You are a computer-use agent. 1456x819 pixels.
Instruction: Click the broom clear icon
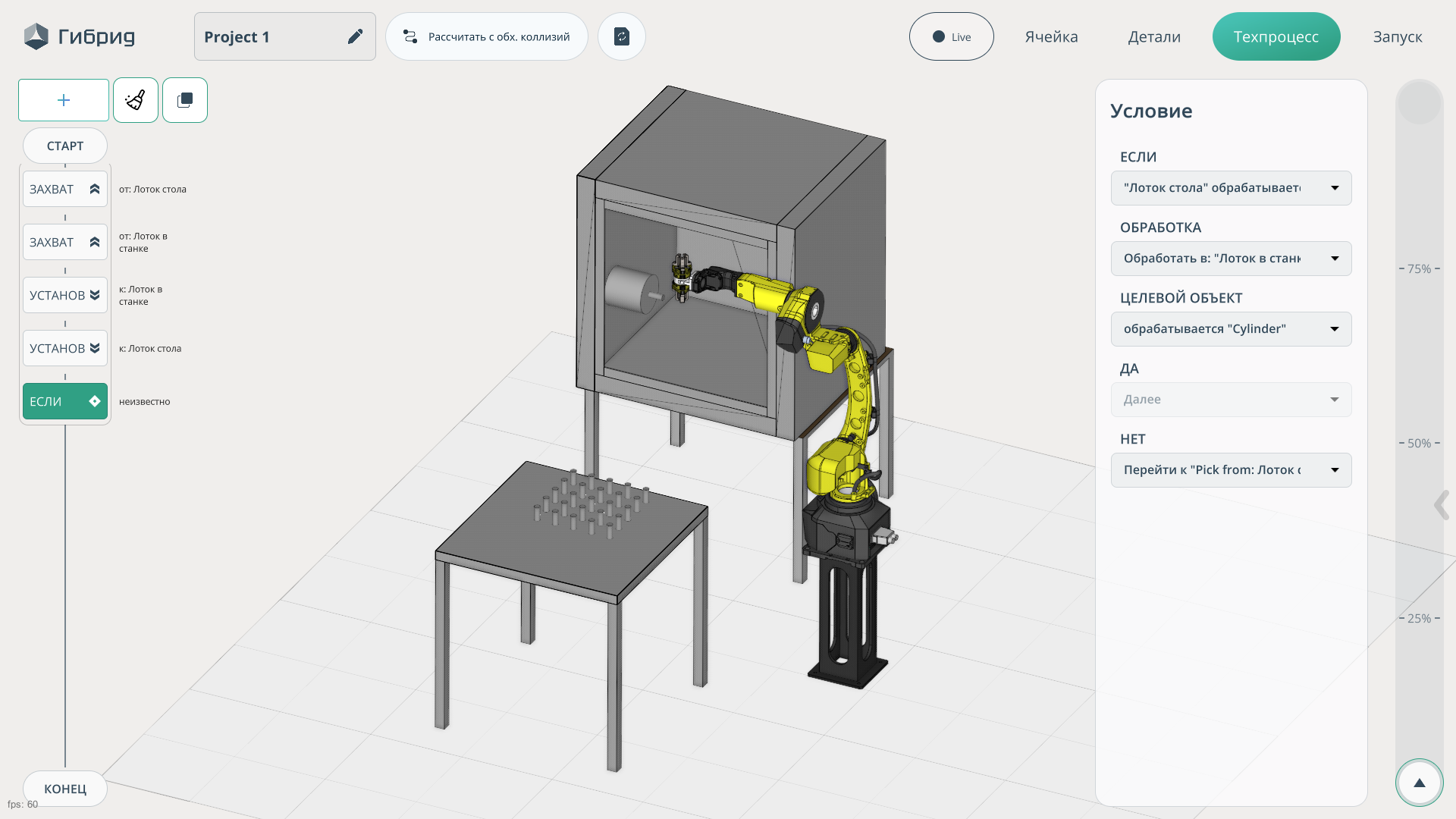pyautogui.click(x=136, y=100)
